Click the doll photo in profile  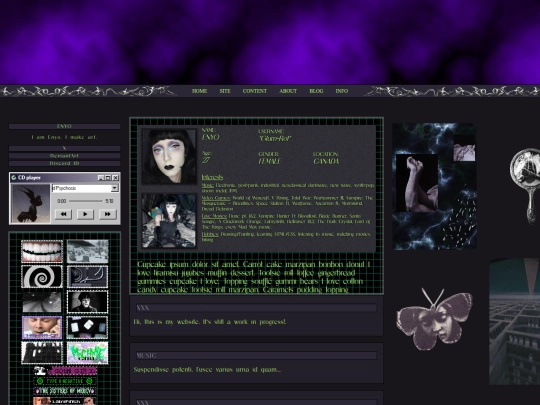[169, 221]
